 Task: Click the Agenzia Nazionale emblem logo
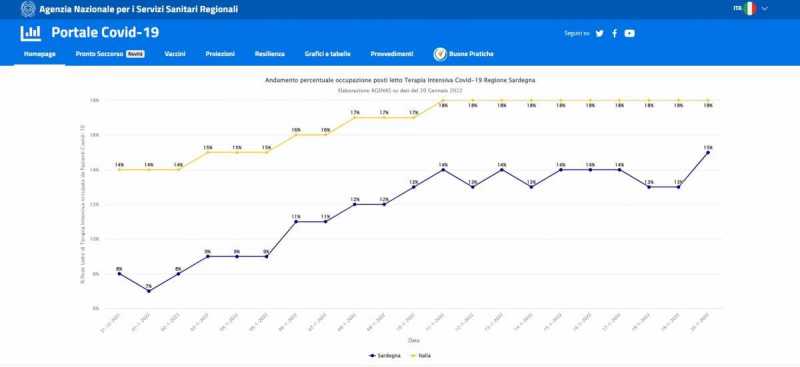point(28,9)
